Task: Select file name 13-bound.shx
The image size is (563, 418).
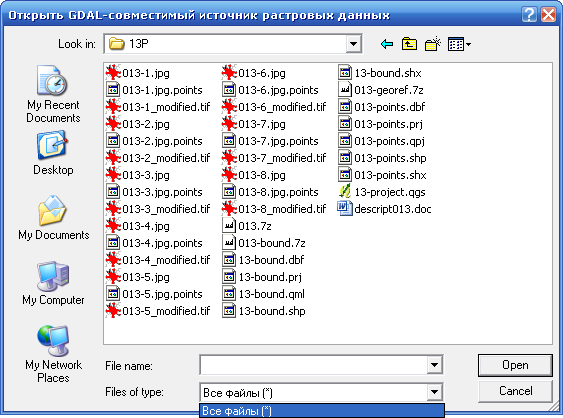Action: pyautogui.click(x=388, y=73)
